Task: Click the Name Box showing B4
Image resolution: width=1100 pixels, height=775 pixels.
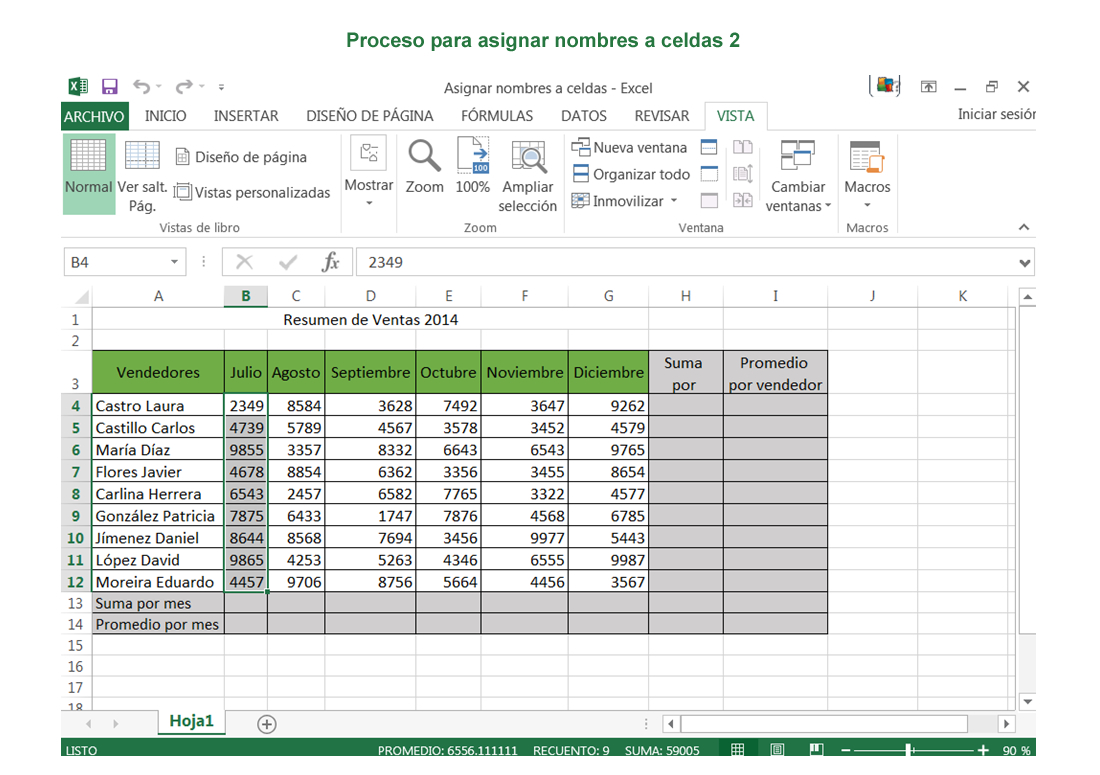Action: click(124, 262)
